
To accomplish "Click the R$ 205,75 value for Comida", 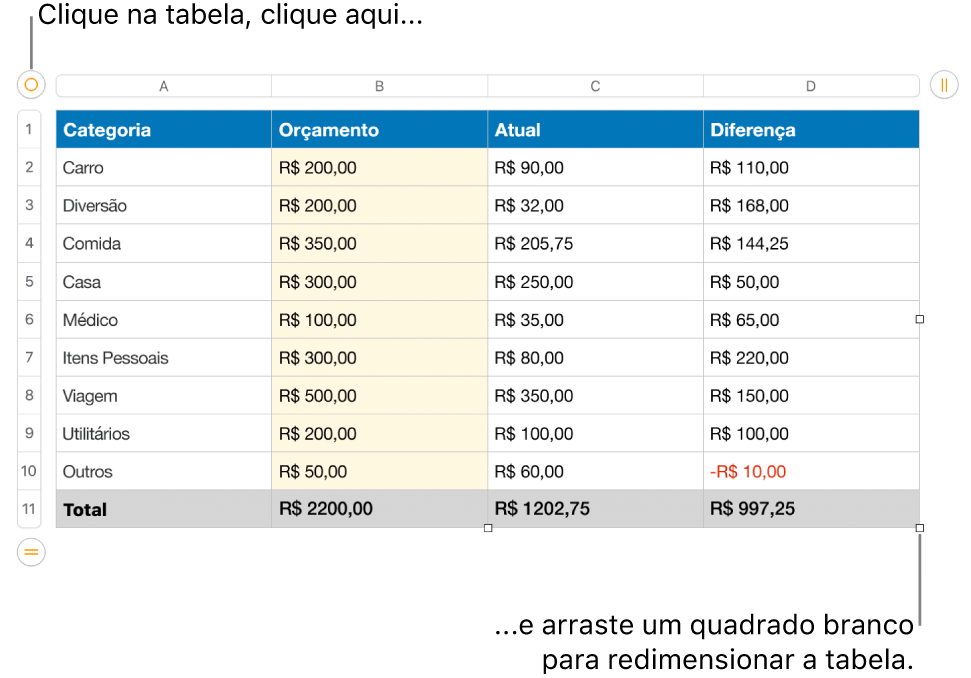I will coord(595,243).
